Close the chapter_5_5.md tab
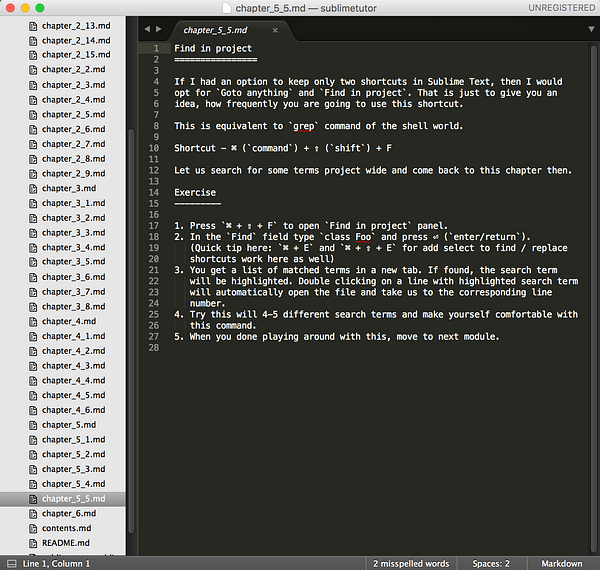Image resolution: width=600 pixels, height=570 pixels. click(x=275, y=30)
